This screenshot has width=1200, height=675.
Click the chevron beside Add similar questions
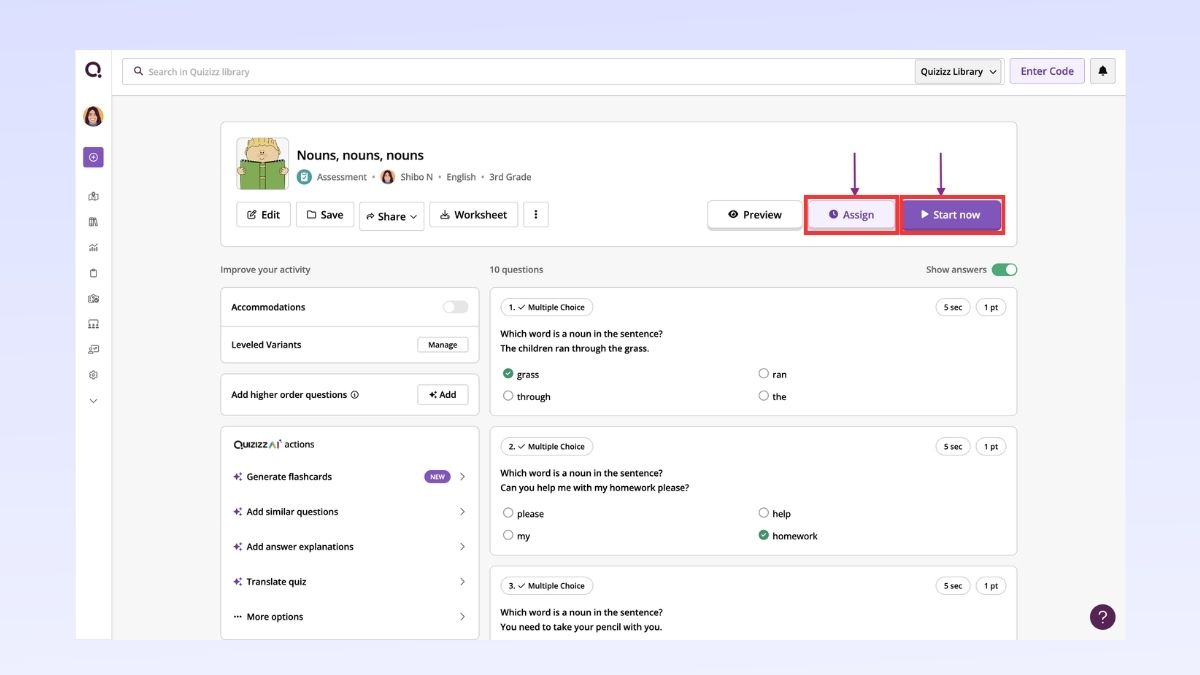pos(462,512)
